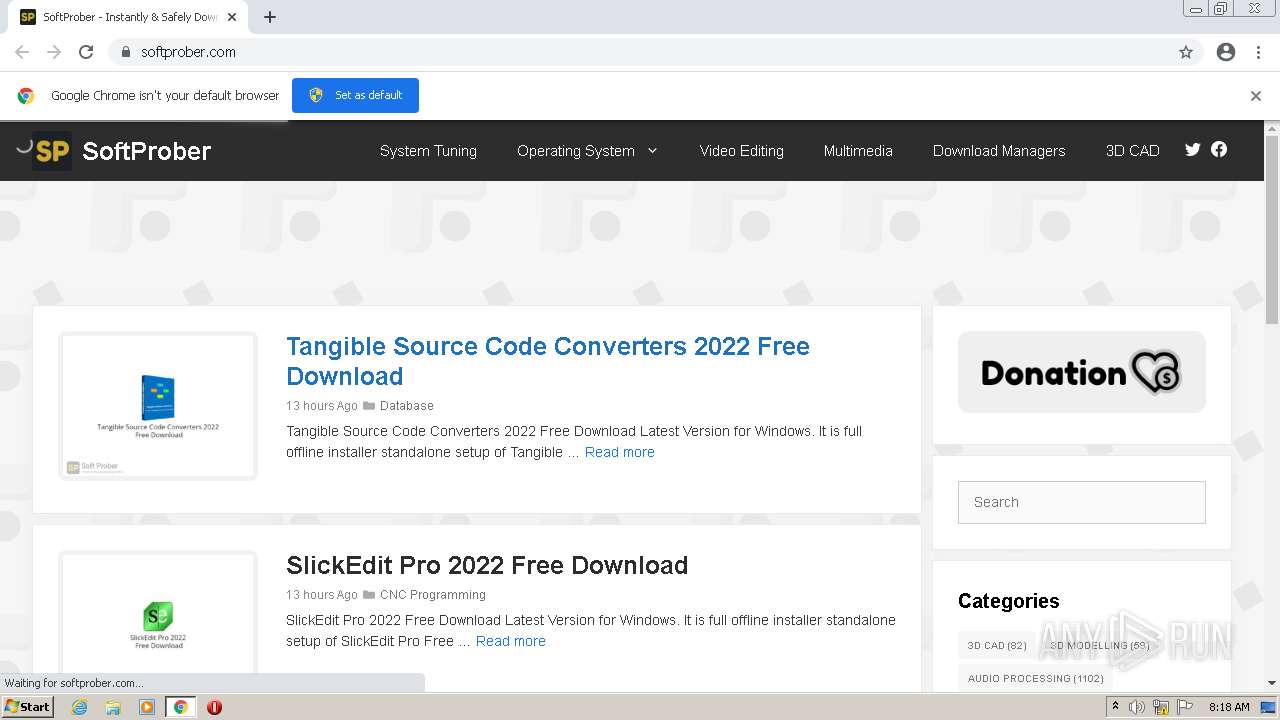The height and width of the screenshot is (720, 1280).
Task: Set Chrome as default browser
Action: click(x=355, y=95)
